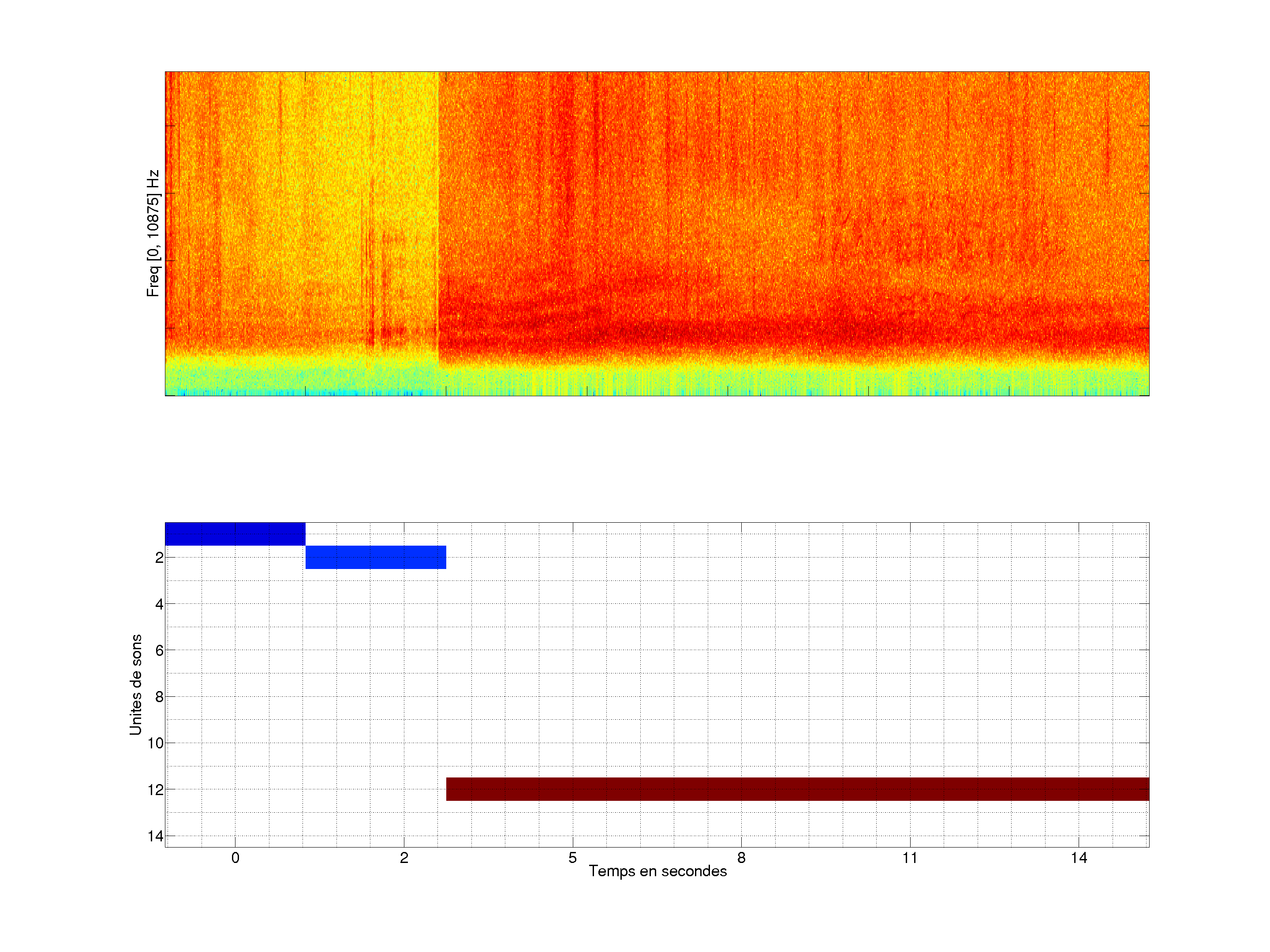The height and width of the screenshot is (952, 1270).
Task: Click x-axis tick label 0
Action: pos(235,858)
